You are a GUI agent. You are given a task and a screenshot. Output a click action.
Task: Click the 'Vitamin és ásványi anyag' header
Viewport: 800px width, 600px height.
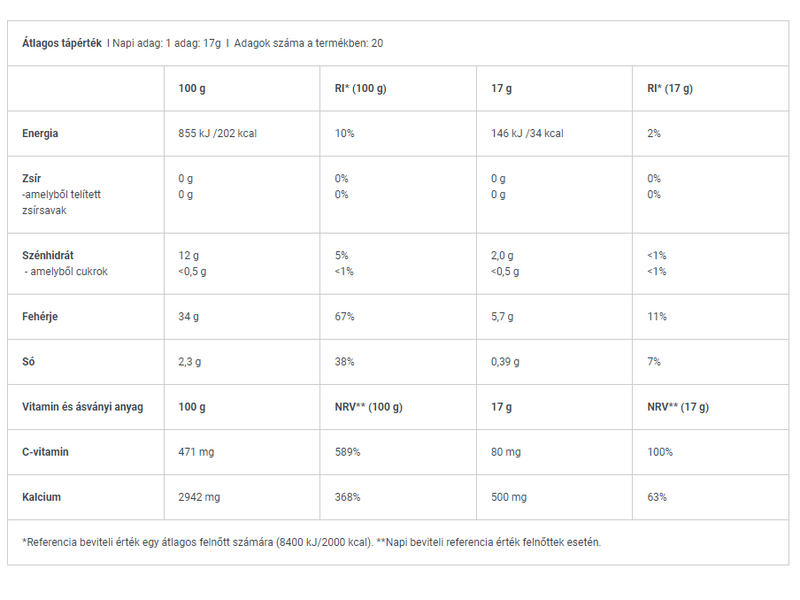[82, 407]
